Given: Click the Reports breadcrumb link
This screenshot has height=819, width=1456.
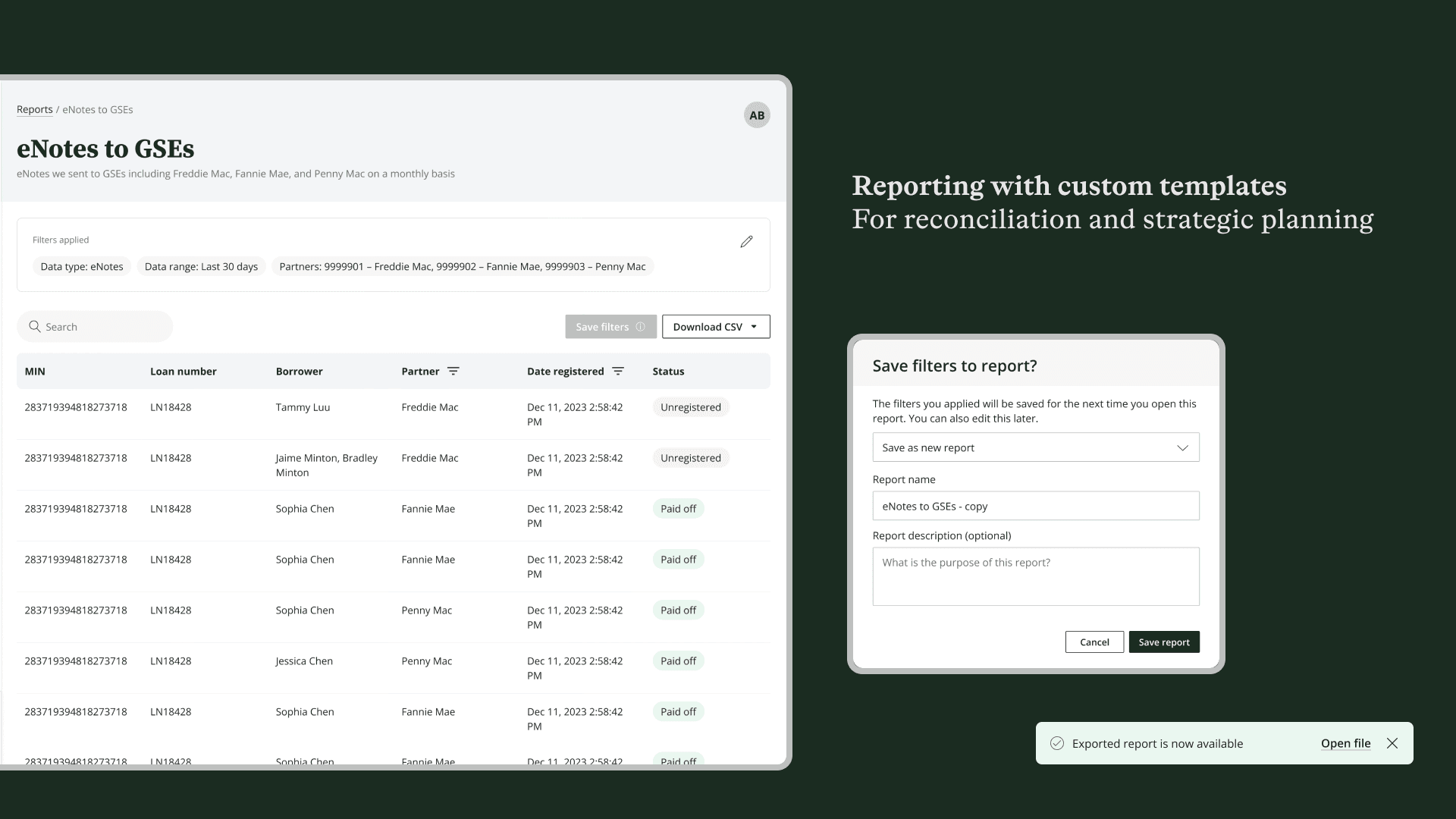Looking at the screenshot, I should click(35, 109).
